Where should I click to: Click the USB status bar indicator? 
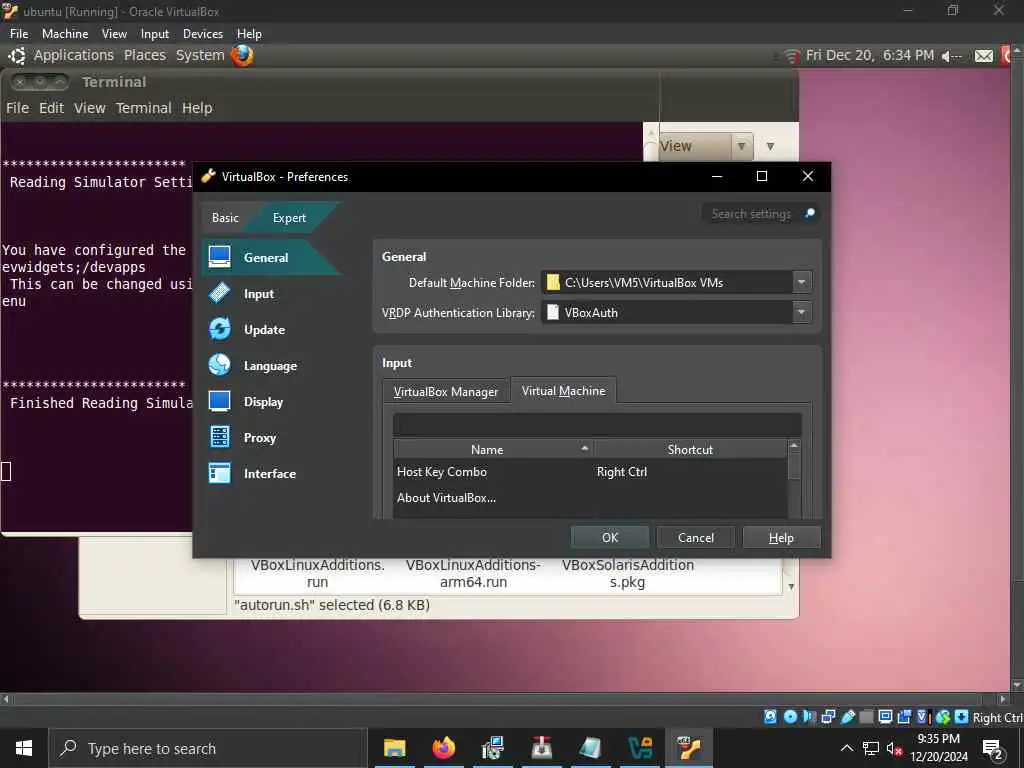848,717
